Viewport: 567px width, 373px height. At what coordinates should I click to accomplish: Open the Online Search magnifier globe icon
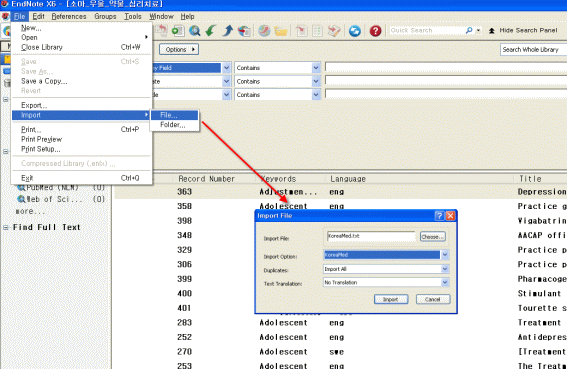[x=195, y=31]
